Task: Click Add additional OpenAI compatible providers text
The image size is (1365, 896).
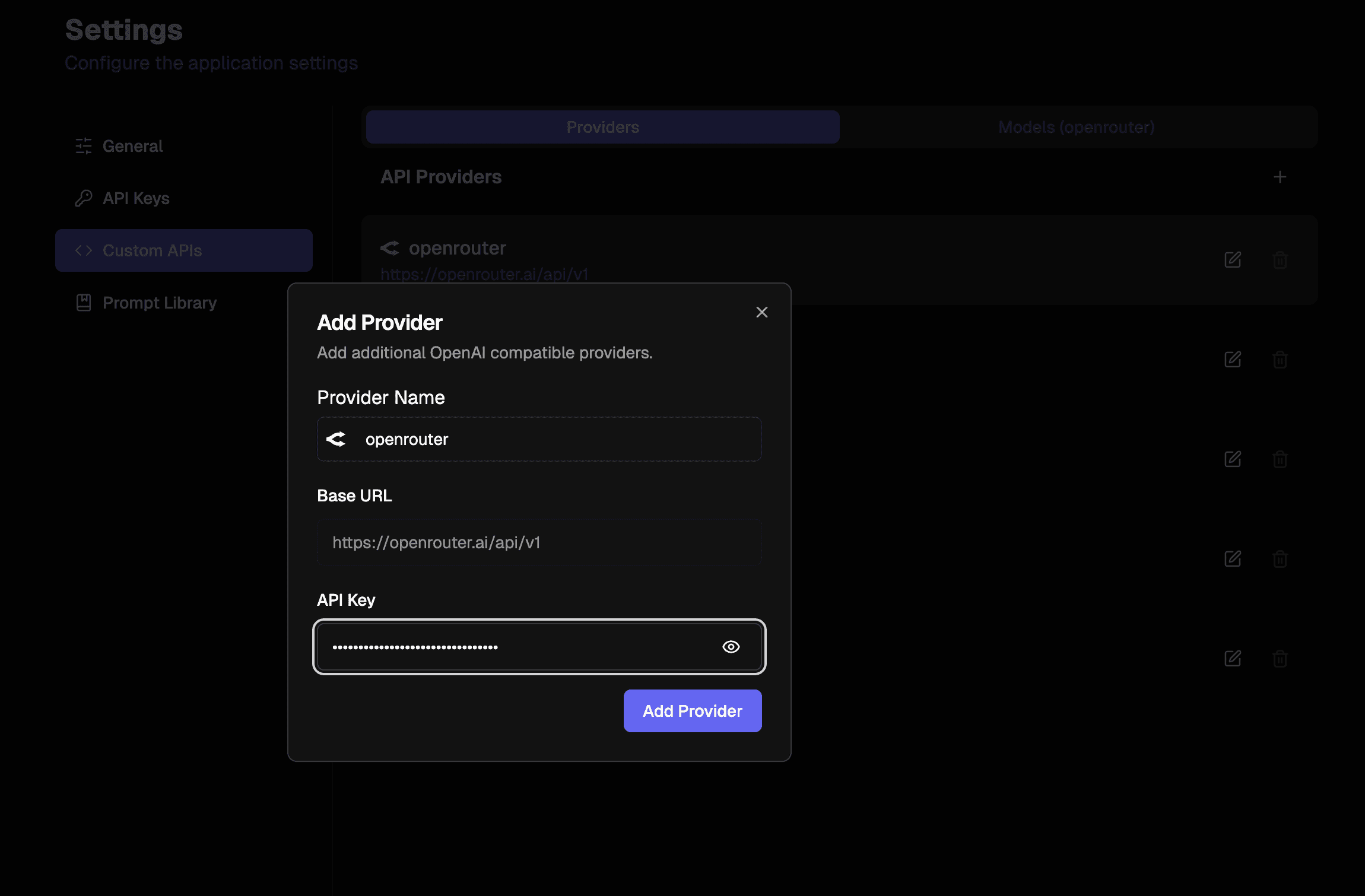Action: 485,352
